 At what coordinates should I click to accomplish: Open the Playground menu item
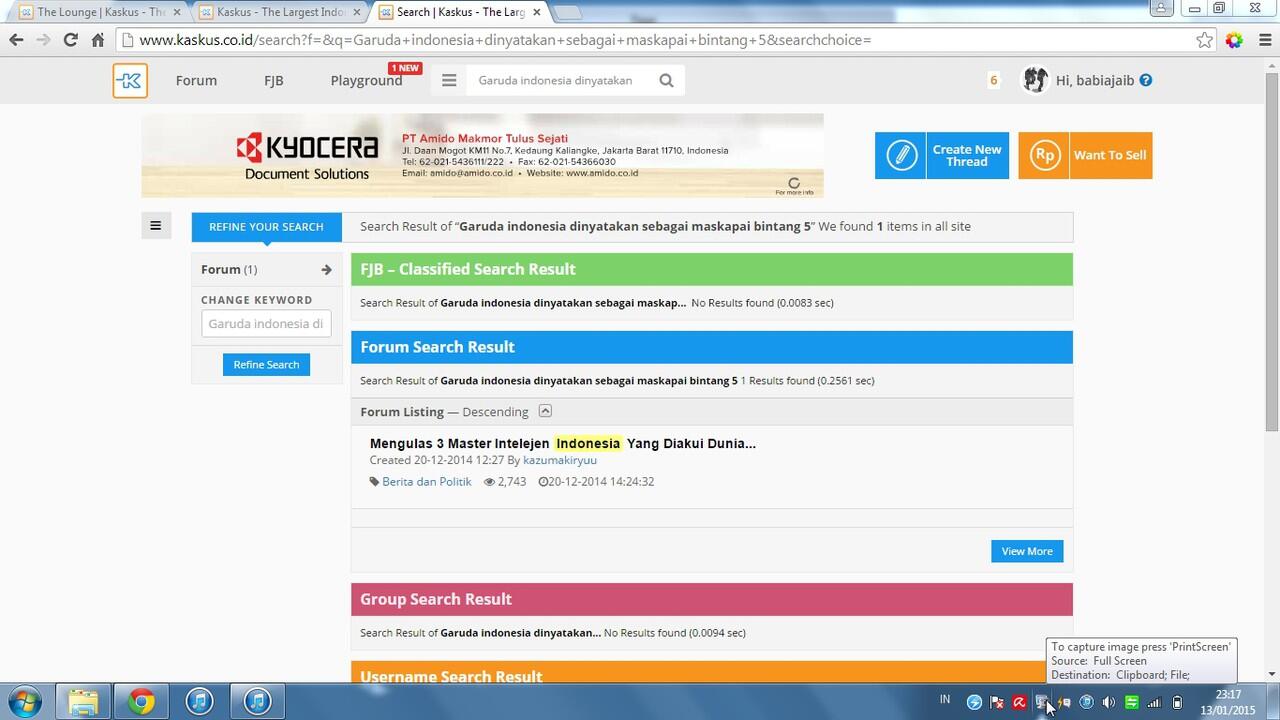tap(366, 81)
